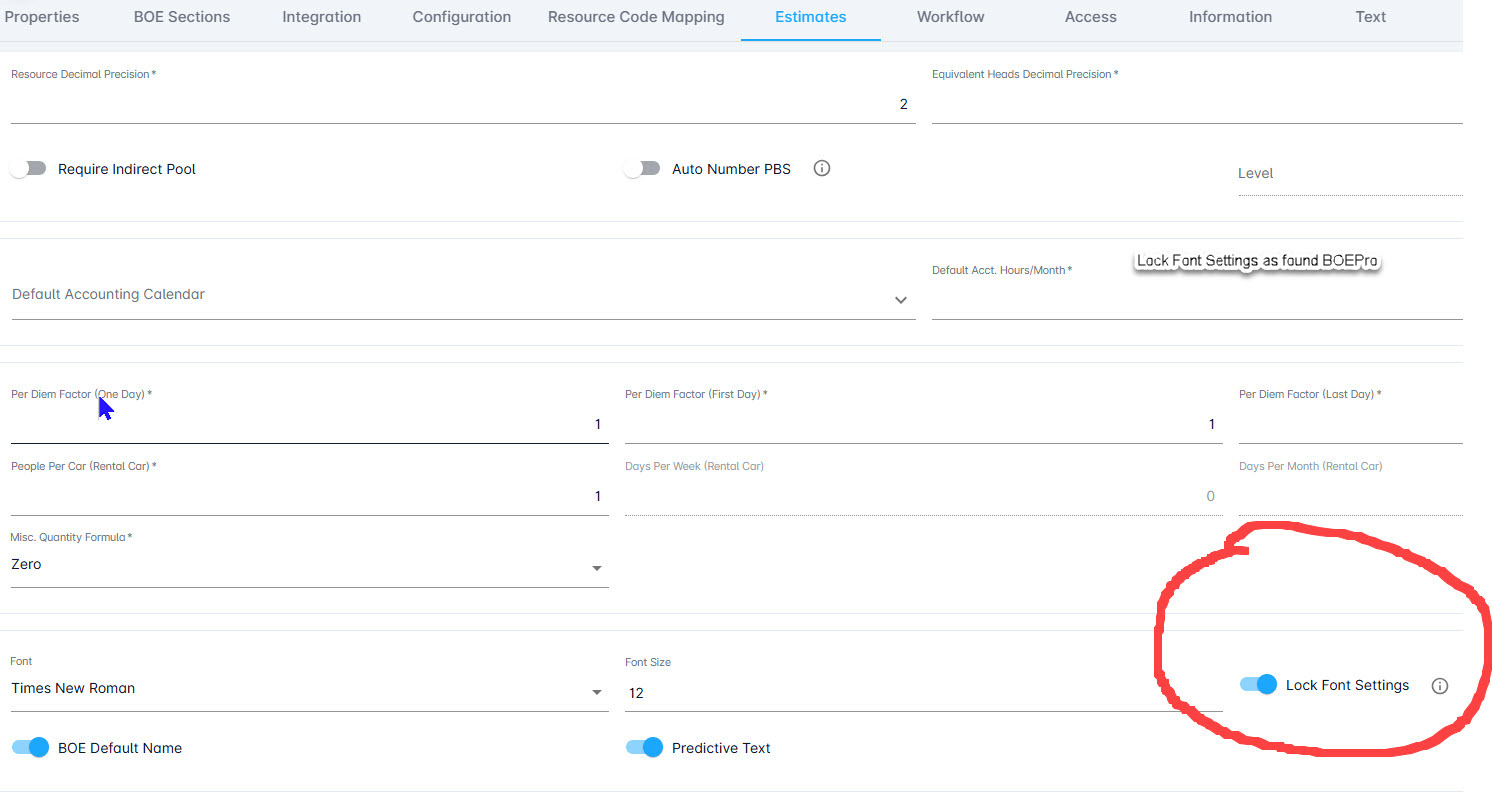Click the Resource Decimal Precision field
Image resolution: width=1493 pixels, height=802 pixels.
point(463,104)
